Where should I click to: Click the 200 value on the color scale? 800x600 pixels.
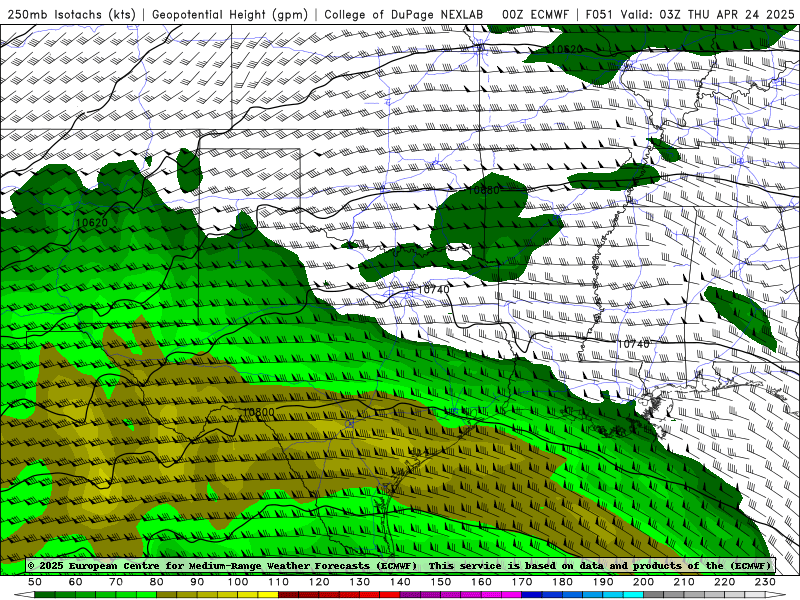pos(644,582)
